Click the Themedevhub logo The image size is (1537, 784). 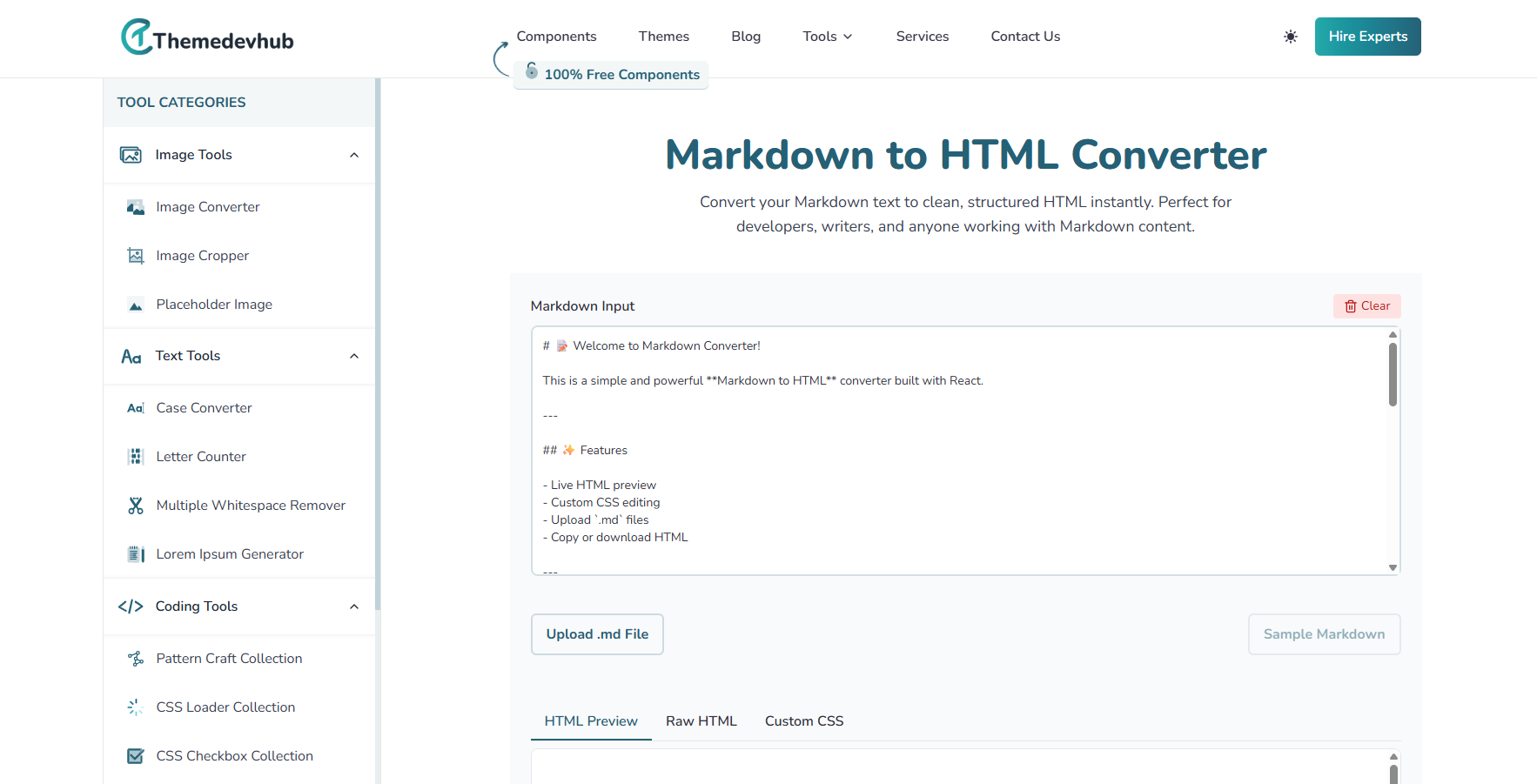(x=206, y=37)
